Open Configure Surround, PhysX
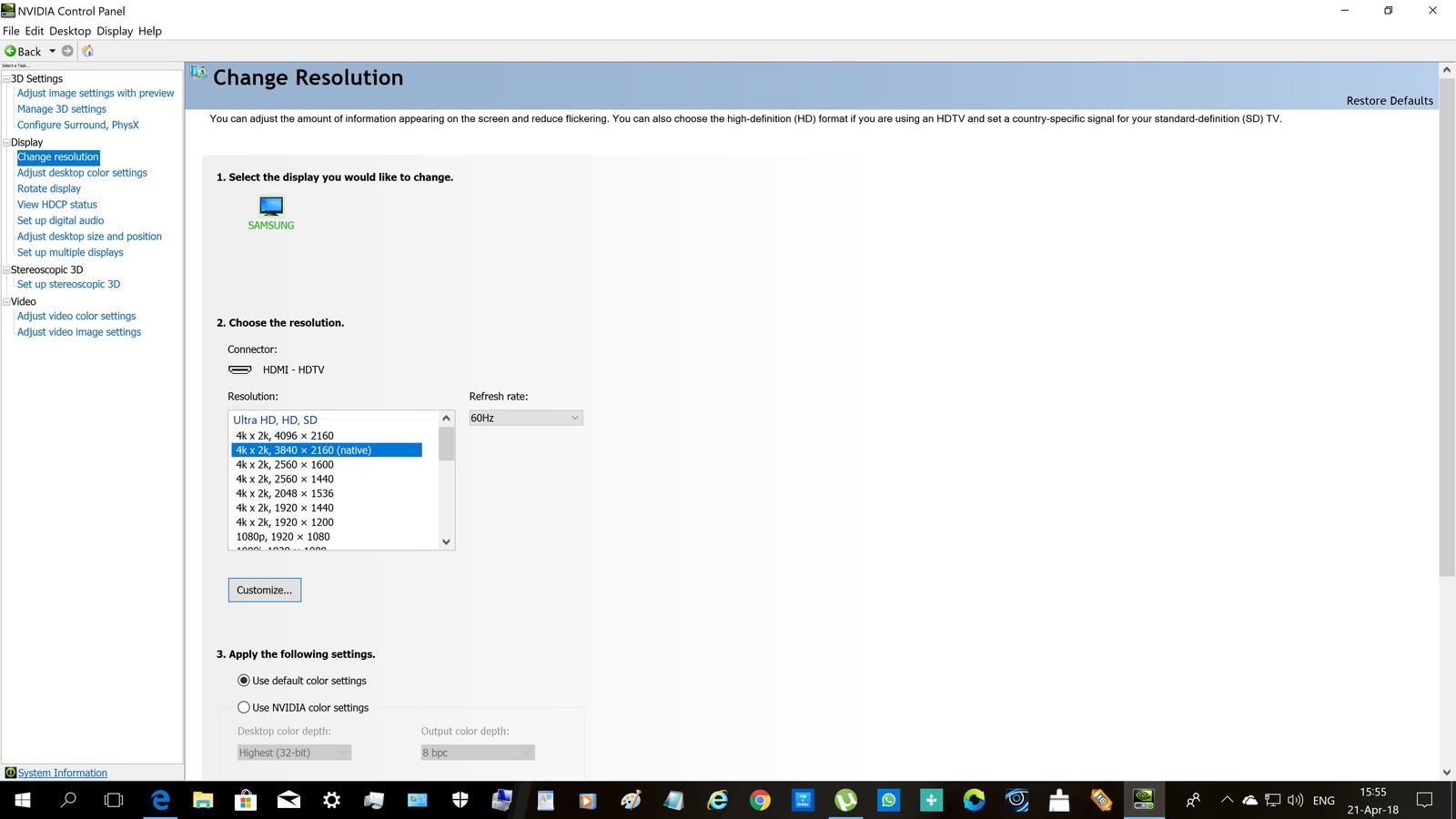 click(x=78, y=125)
